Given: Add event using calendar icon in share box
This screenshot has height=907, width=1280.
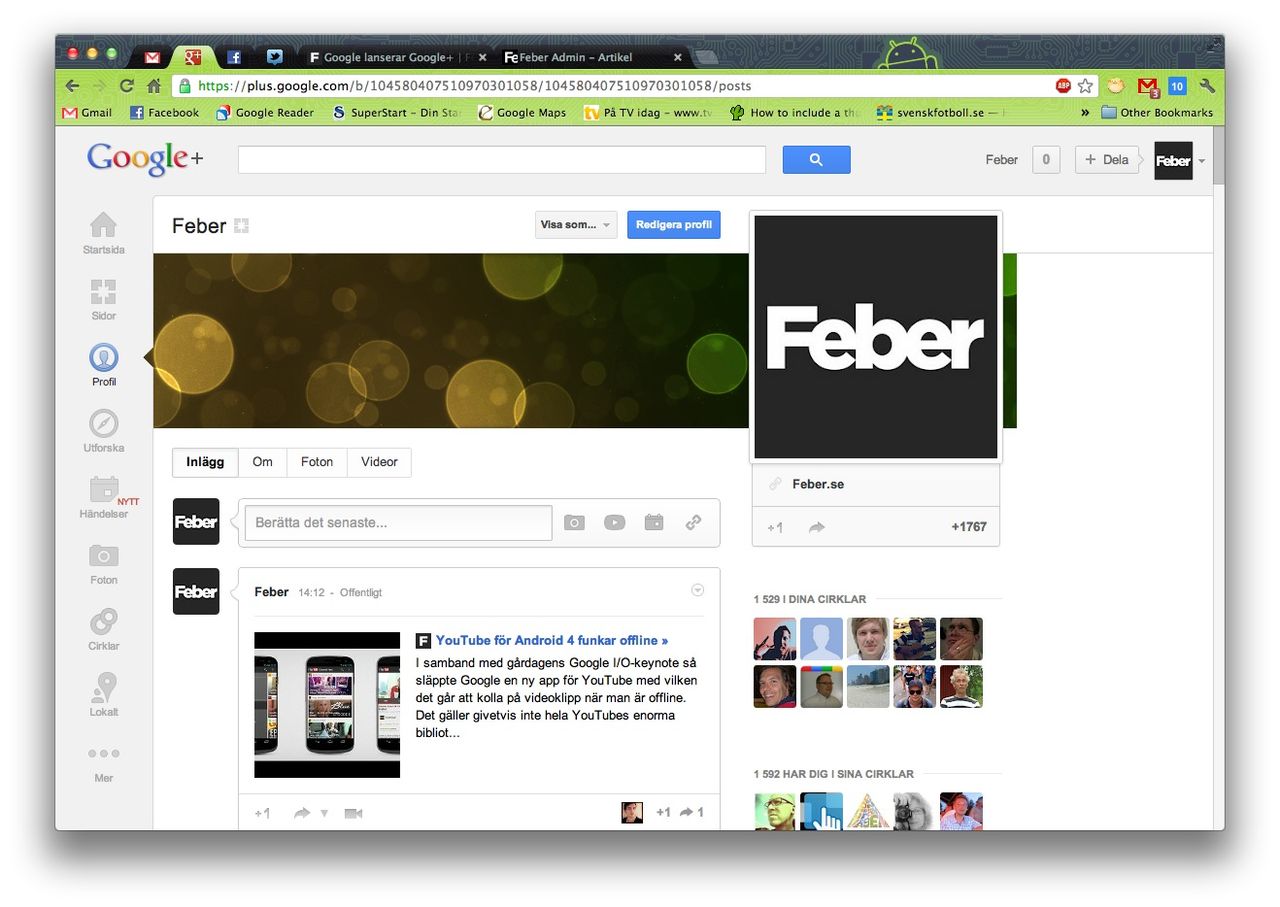Looking at the screenshot, I should click(x=654, y=523).
